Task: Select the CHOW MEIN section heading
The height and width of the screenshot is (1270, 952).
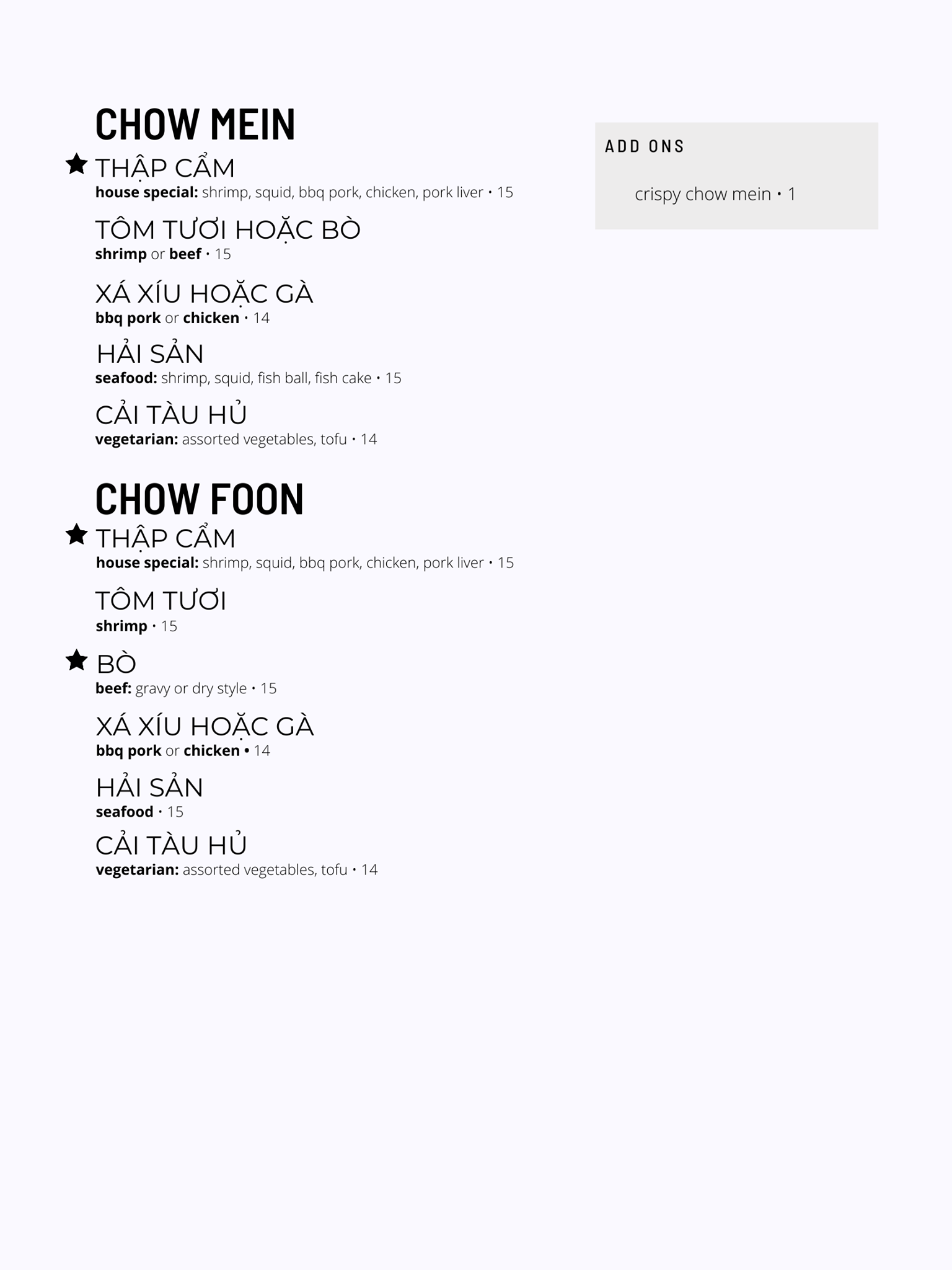Action: click(x=195, y=124)
